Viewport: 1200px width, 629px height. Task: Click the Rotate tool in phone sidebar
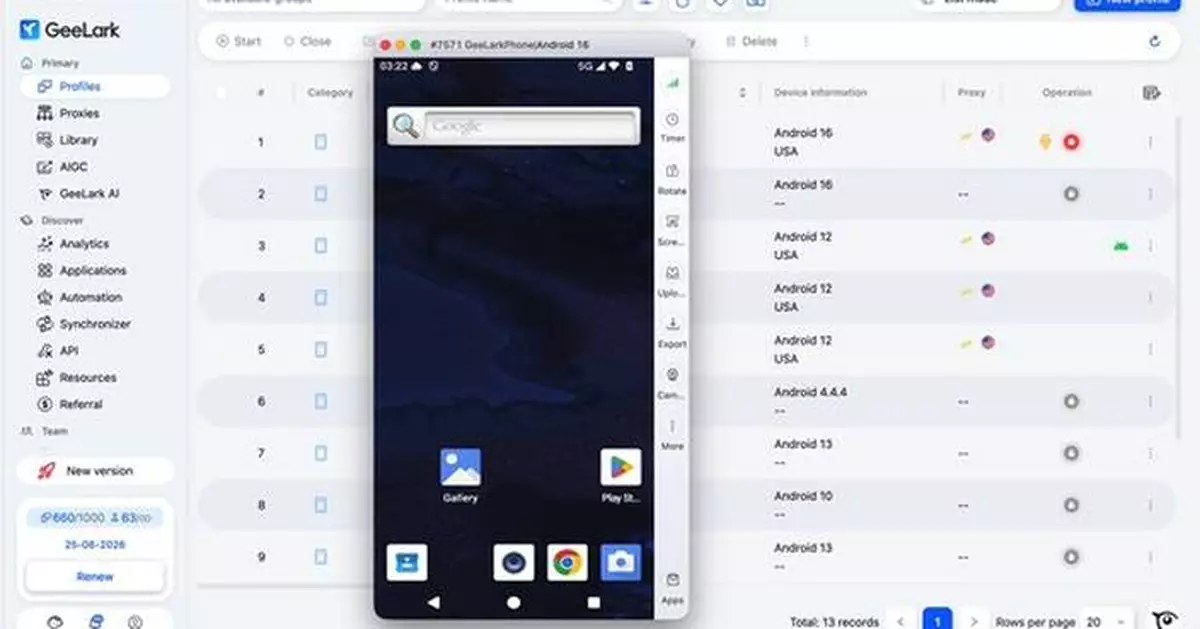point(672,179)
